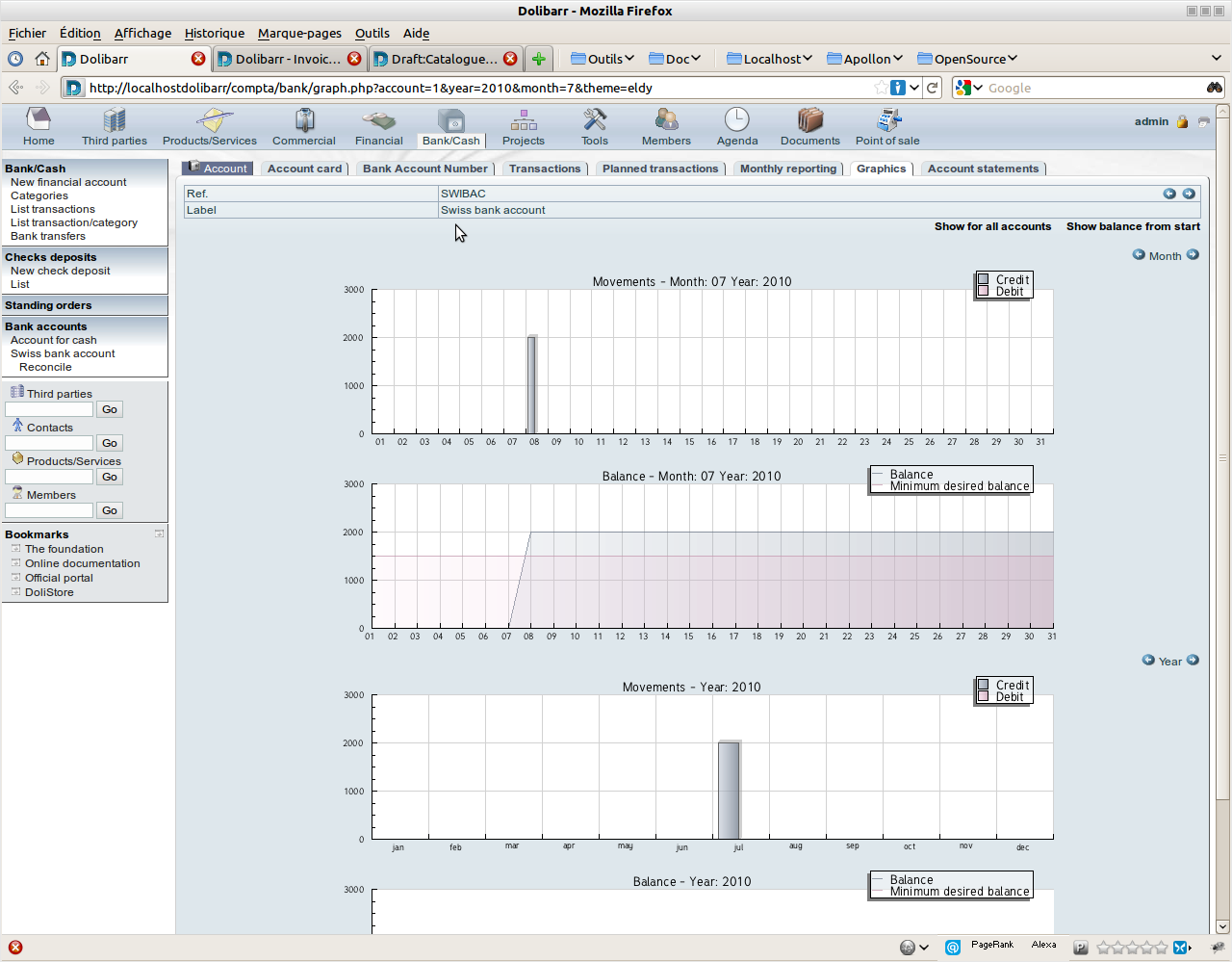1232x962 pixels.
Task: Click the Firefox home button
Action: coord(42,59)
